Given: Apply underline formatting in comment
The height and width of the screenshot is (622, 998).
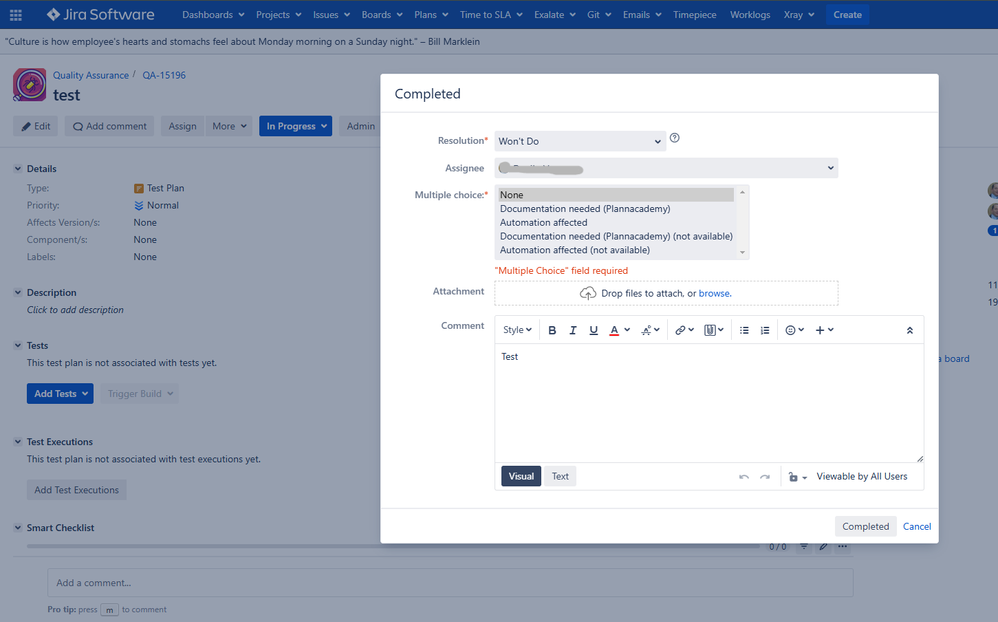Looking at the screenshot, I should [594, 330].
